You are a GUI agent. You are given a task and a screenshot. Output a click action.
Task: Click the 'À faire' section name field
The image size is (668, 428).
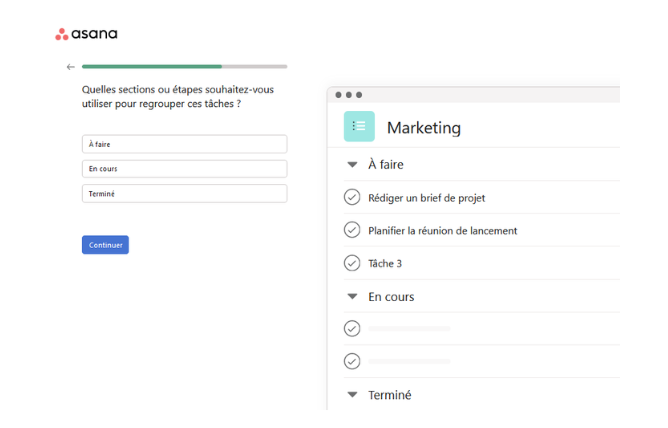click(184, 144)
